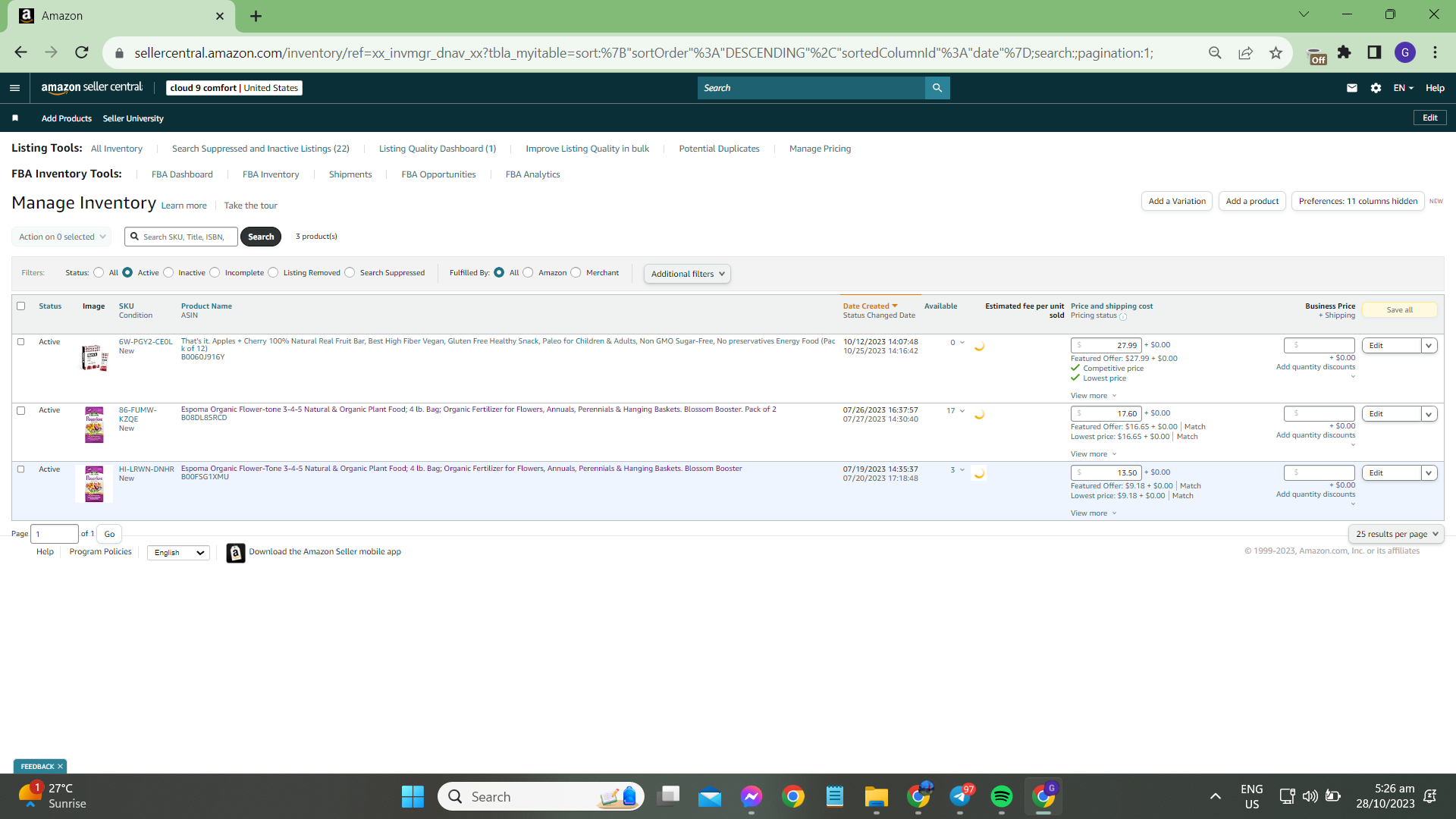Bookmark this page with star icon
This screenshot has height=819, width=1456.
pyautogui.click(x=1276, y=52)
